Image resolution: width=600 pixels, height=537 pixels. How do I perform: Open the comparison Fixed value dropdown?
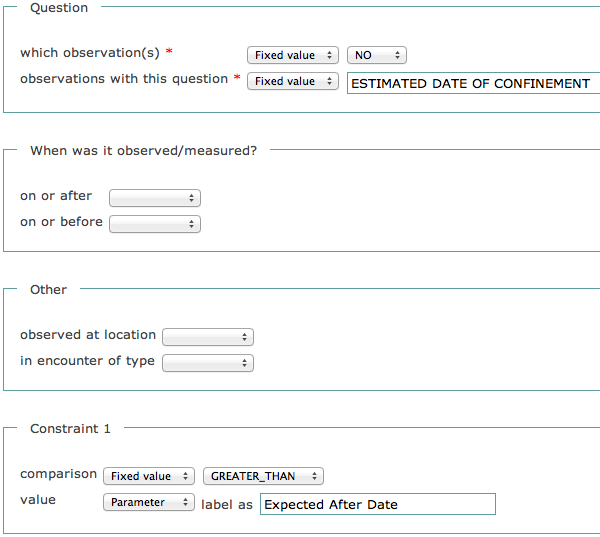click(x=148, y=477)
